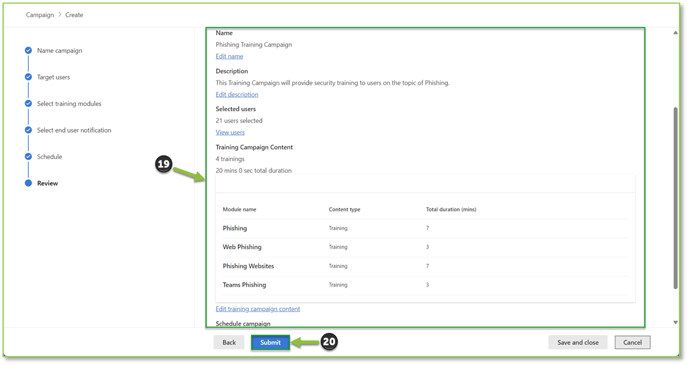This screenshot has height=365, width=688.
Task: Click the '4 trainings' text
Action: point(230,159)
